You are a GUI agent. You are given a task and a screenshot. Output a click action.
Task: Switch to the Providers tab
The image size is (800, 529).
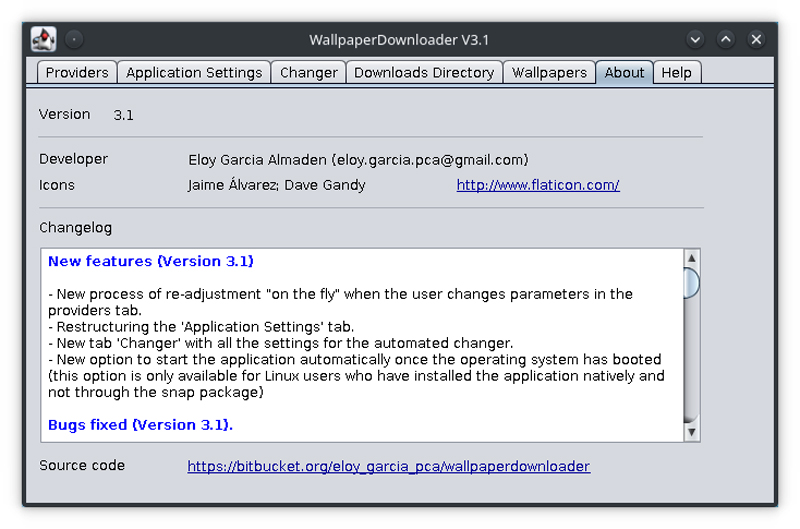(x=77, y=72)
